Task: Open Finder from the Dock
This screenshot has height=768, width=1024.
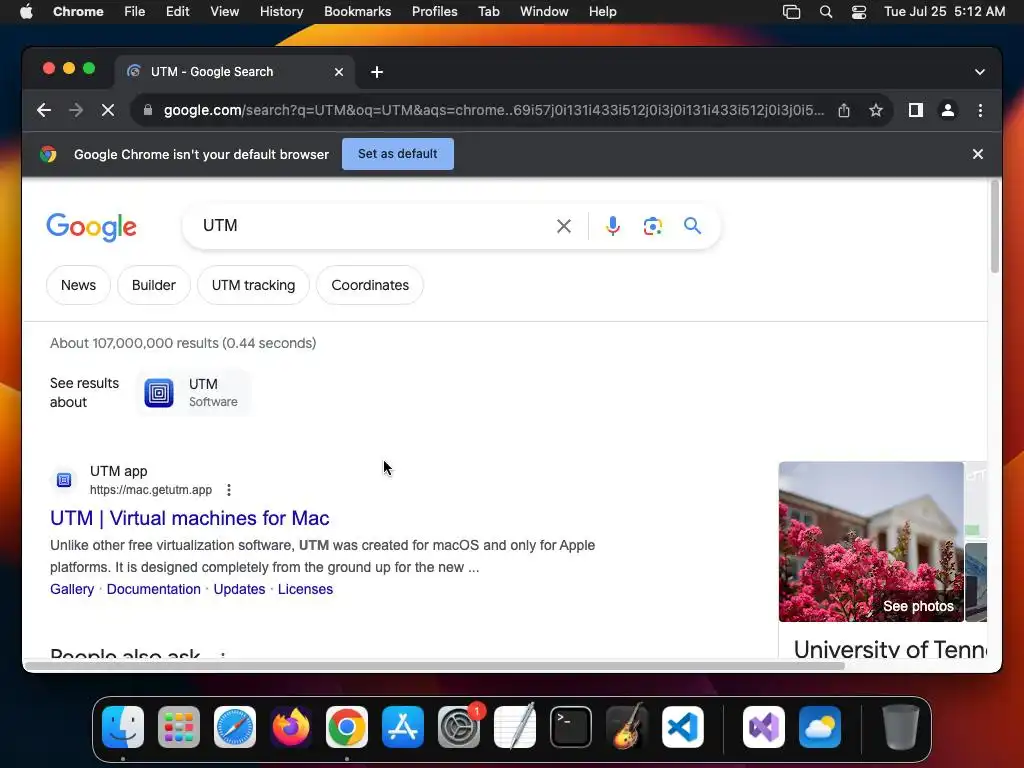Action: coord(123,727)
